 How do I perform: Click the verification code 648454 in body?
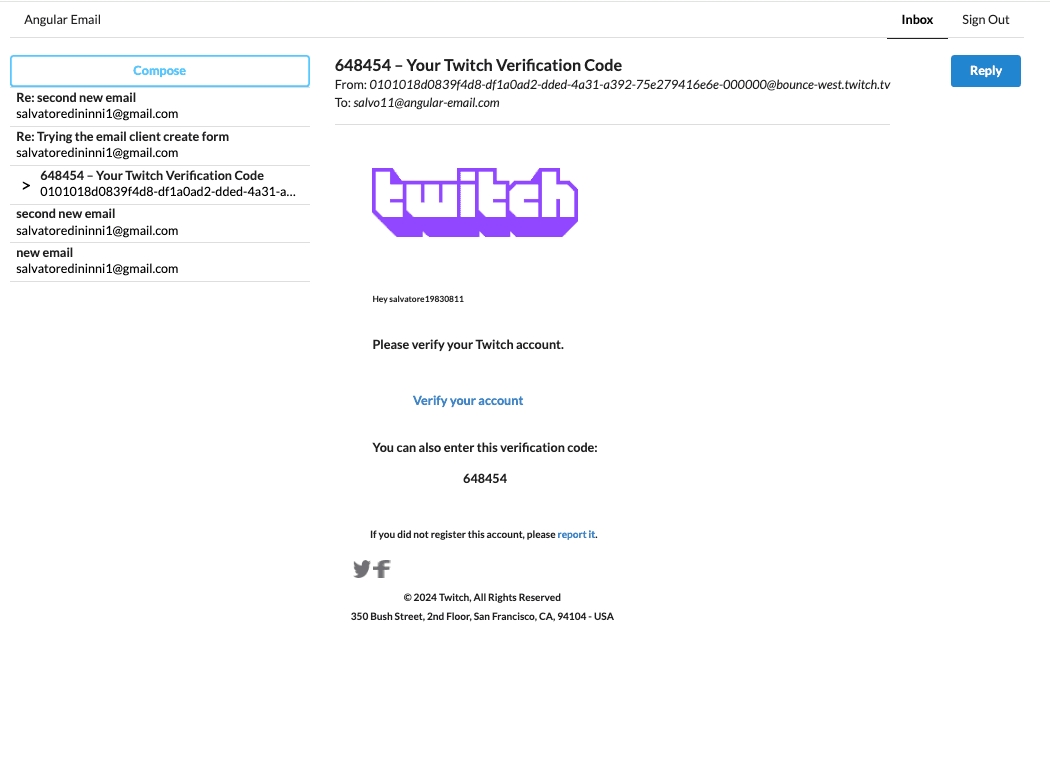[485, 479]
